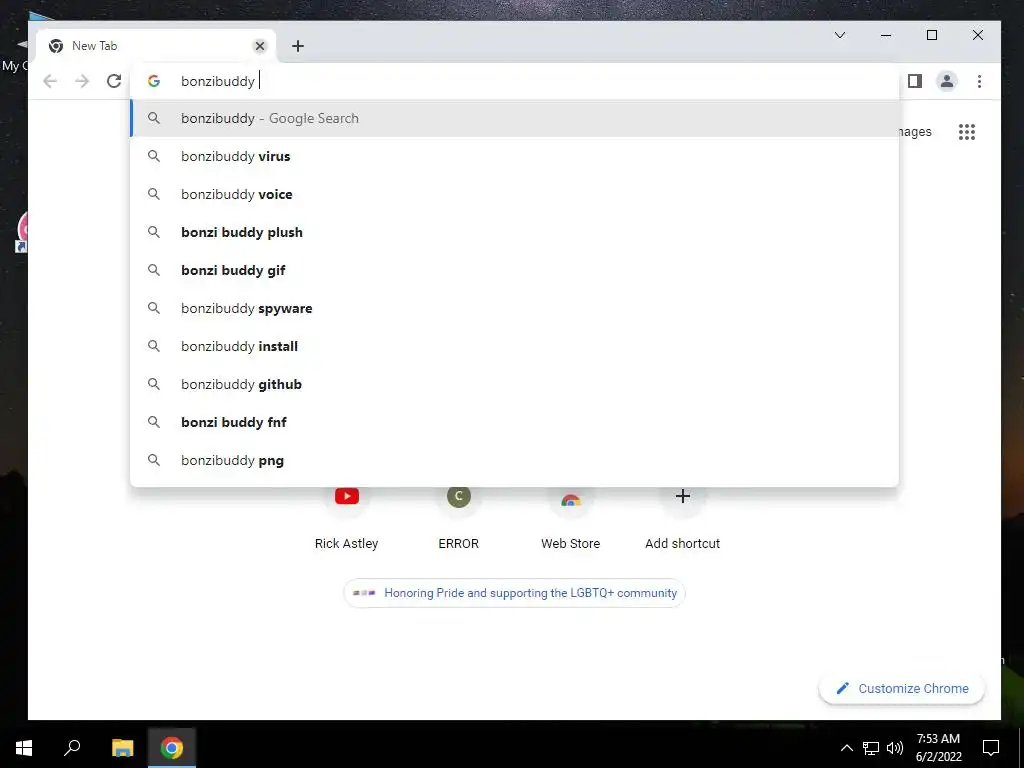Open the Google apps grid
Image resolution: width=1024 pixels, height=768 pixels.
click(x=967, y=132)
